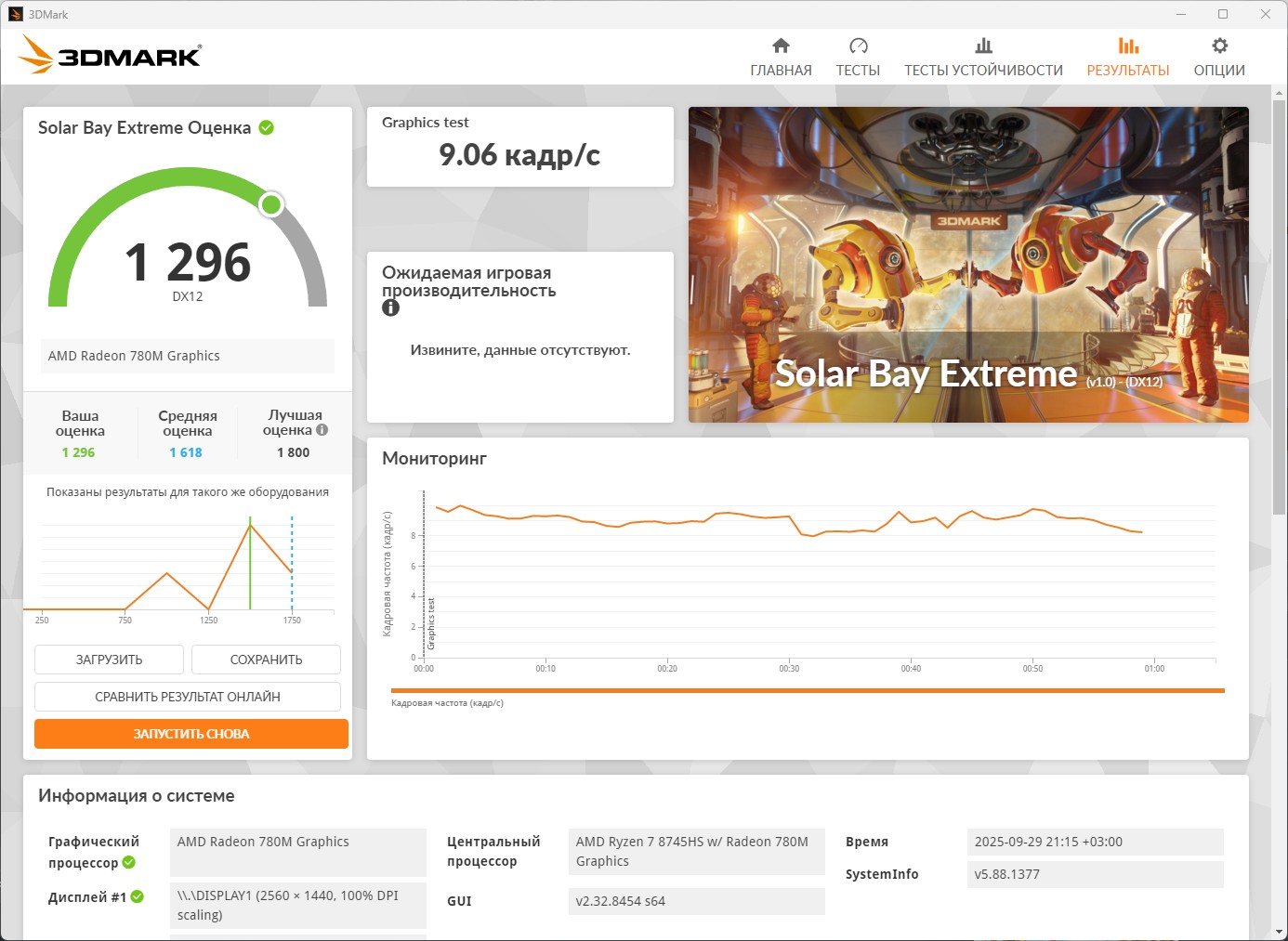
Task: Click the orange Кадровая частота legend bar
Action: point(808,690)
